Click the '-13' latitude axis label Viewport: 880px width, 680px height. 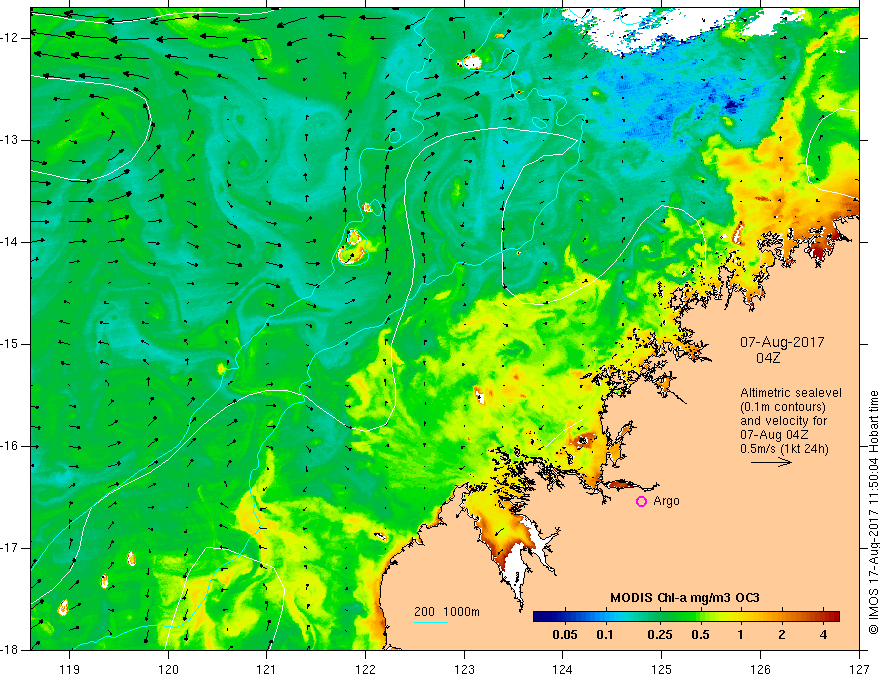pos(11,140)
